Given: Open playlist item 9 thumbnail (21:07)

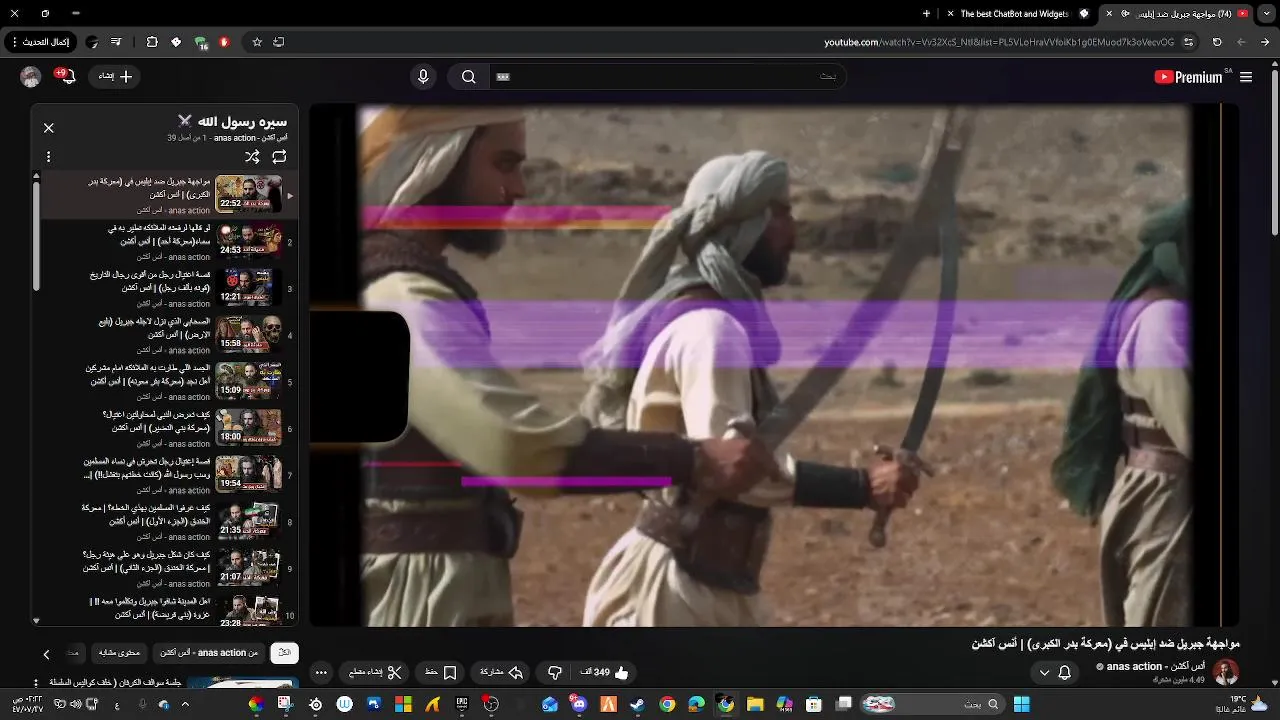Looking at the screenshot, I should coord(249,567).
